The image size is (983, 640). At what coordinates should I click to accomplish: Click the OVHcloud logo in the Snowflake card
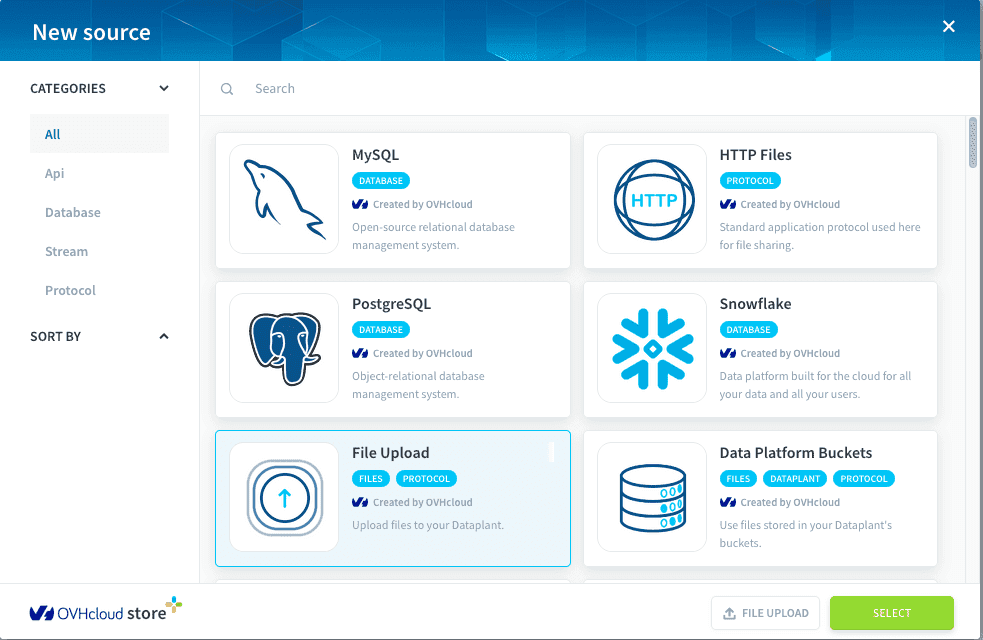pyautogui.click(x=728, y=354)
